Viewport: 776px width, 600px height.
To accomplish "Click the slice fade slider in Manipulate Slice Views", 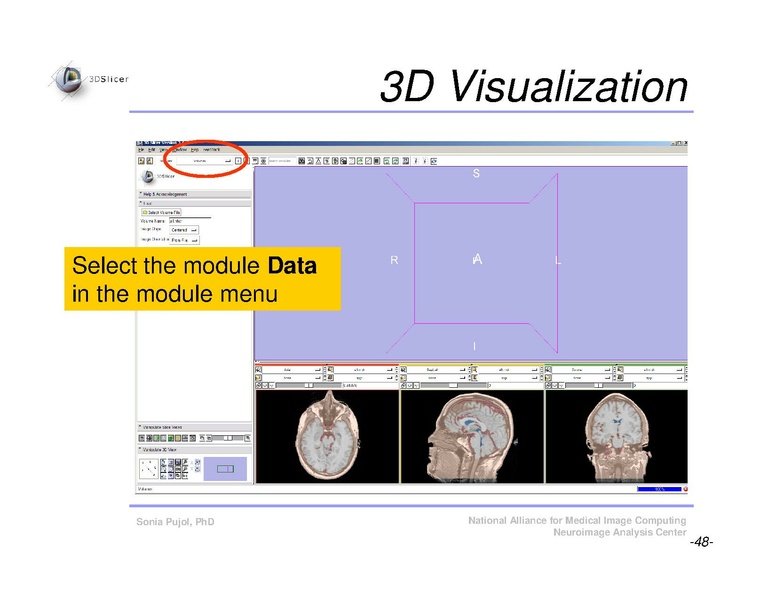I will point(228,438).
